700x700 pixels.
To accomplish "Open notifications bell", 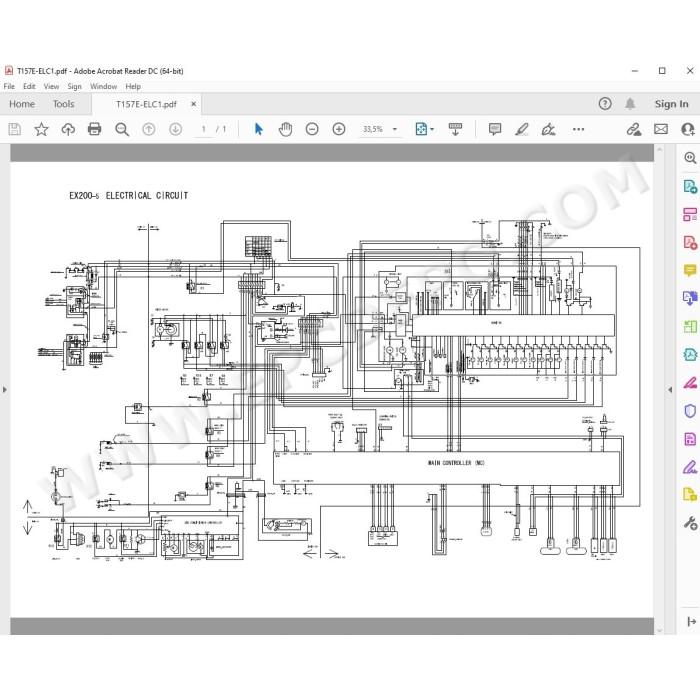I will (630, 104).
